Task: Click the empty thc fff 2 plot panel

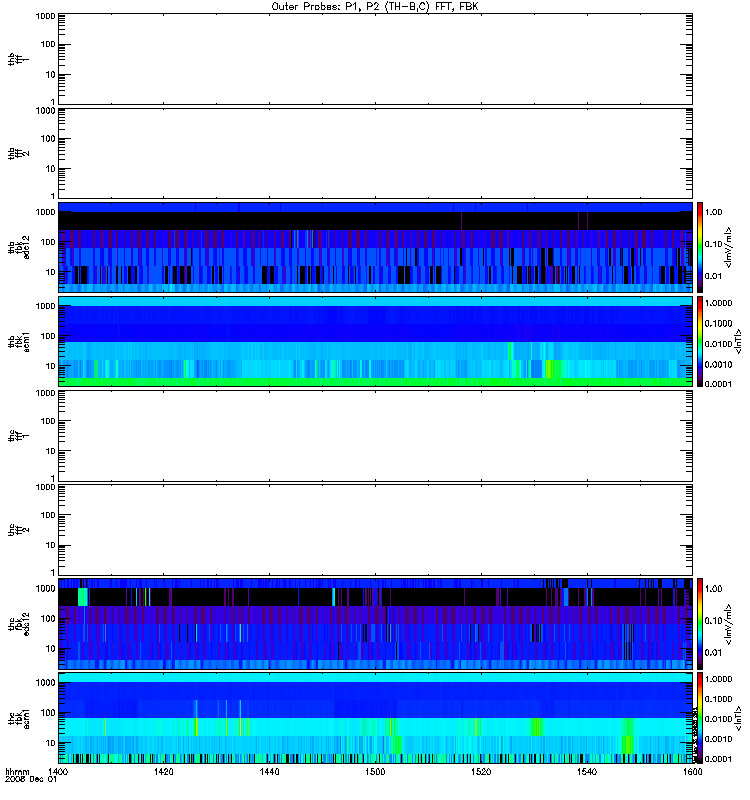Action: pos(376,530)
